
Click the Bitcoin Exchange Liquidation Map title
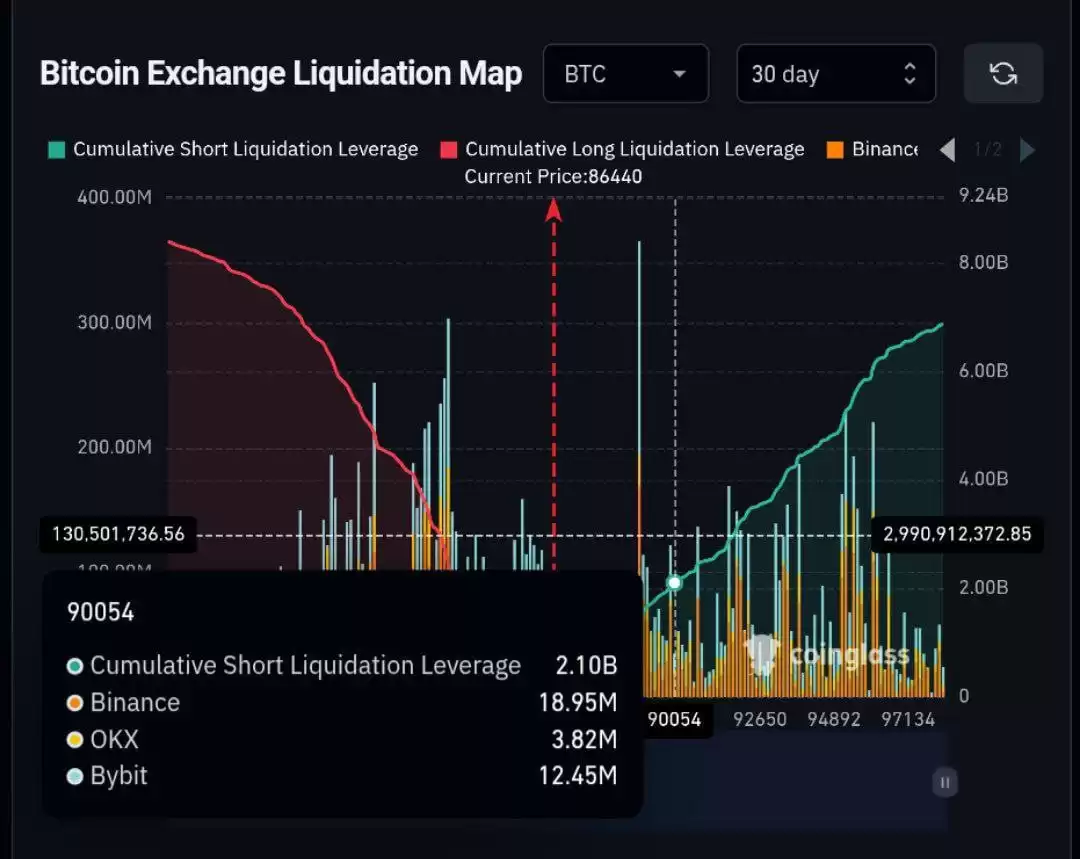tap(281, 74)
